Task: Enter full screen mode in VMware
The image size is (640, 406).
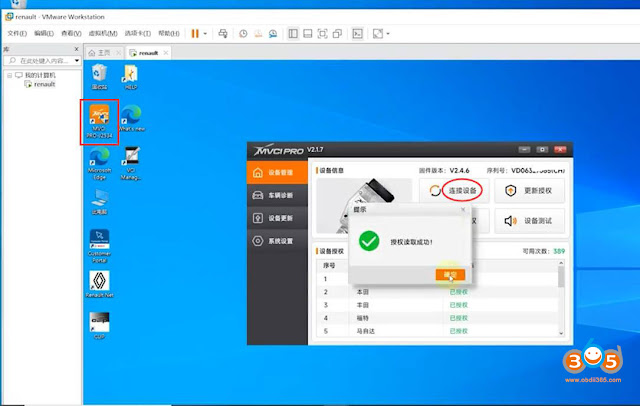Action: [x=322, y=33]
